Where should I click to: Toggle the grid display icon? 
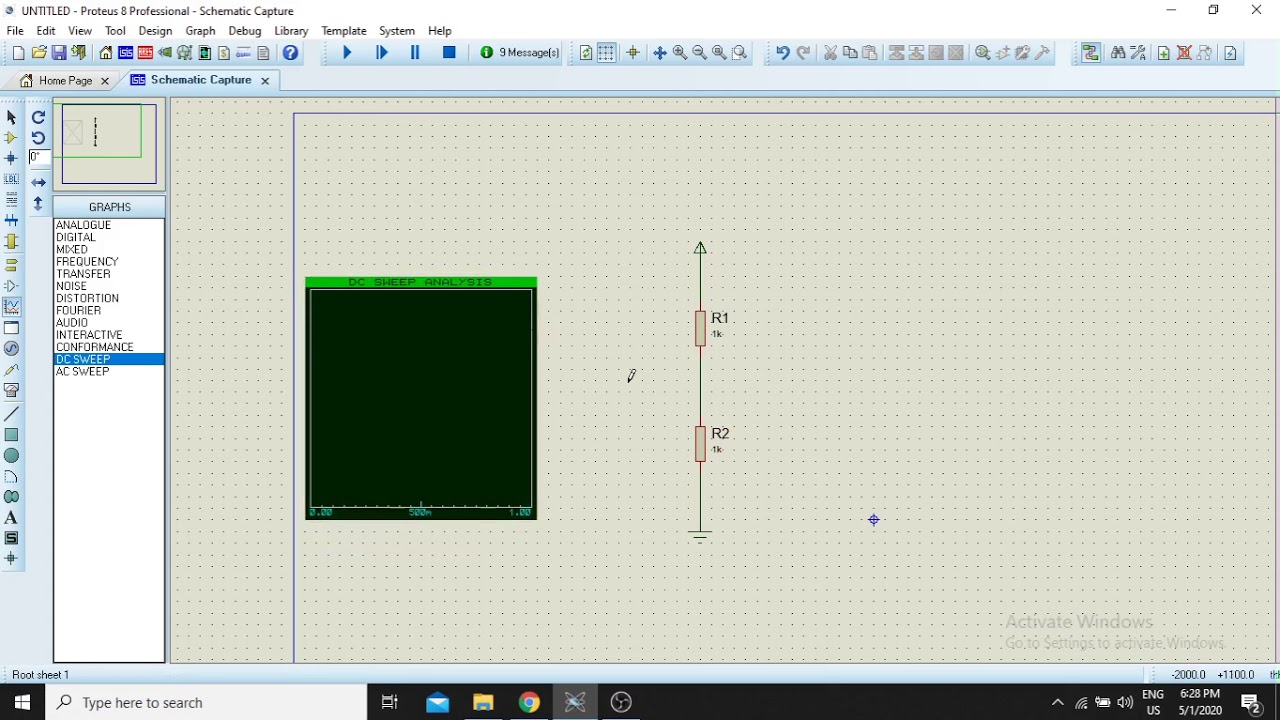click(x=606, y=53)
